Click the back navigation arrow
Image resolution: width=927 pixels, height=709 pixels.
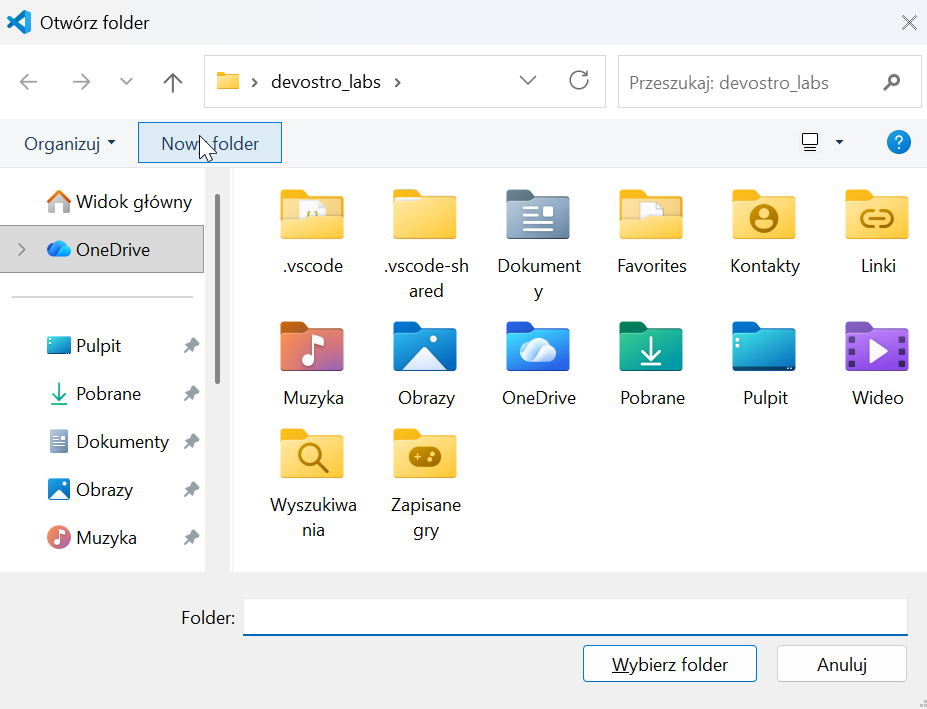pos(28,82)
